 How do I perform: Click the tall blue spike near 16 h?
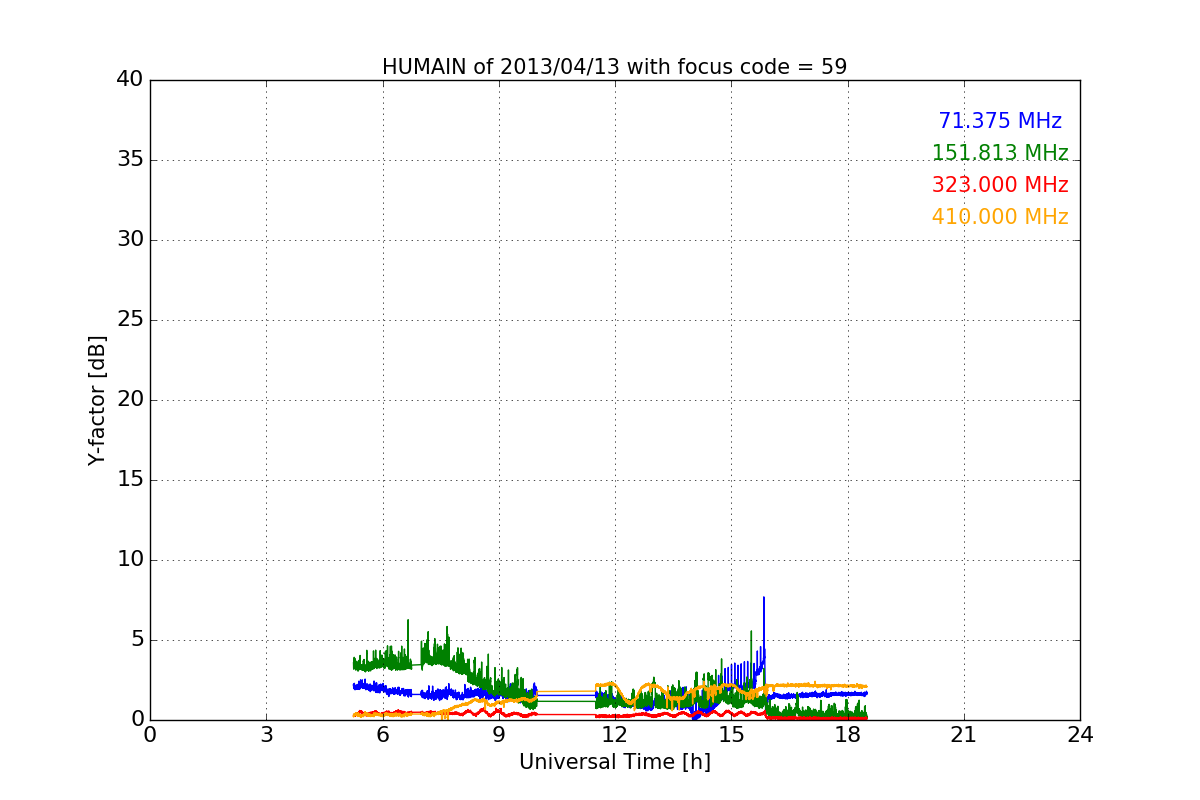pos(764,630)
